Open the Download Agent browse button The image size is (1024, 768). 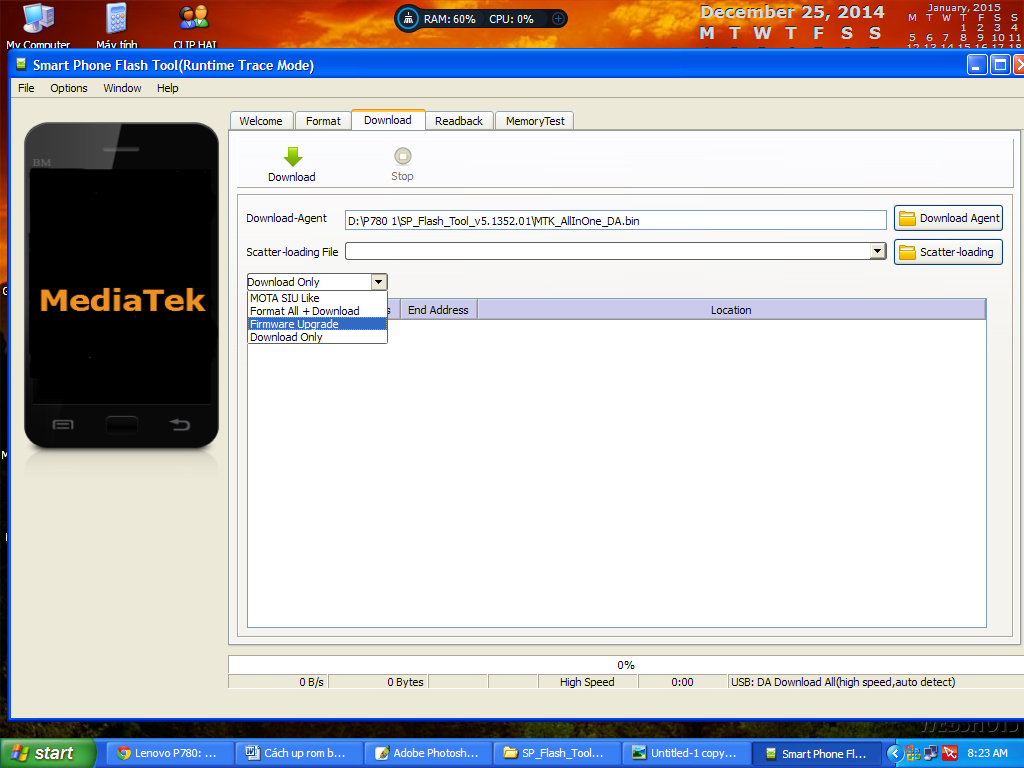(948, 218)
